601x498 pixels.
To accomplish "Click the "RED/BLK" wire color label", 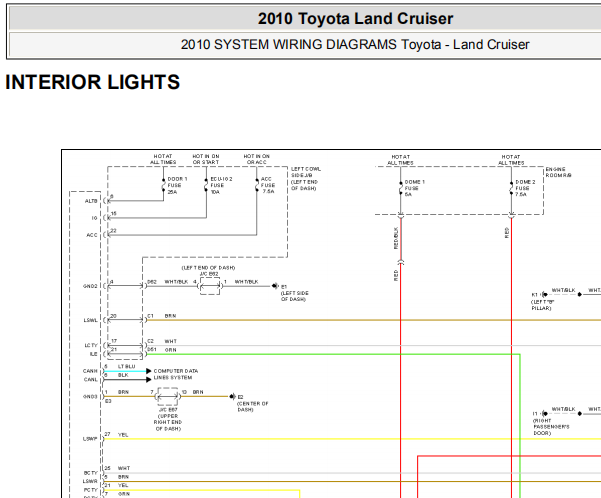I will point(396,238).
